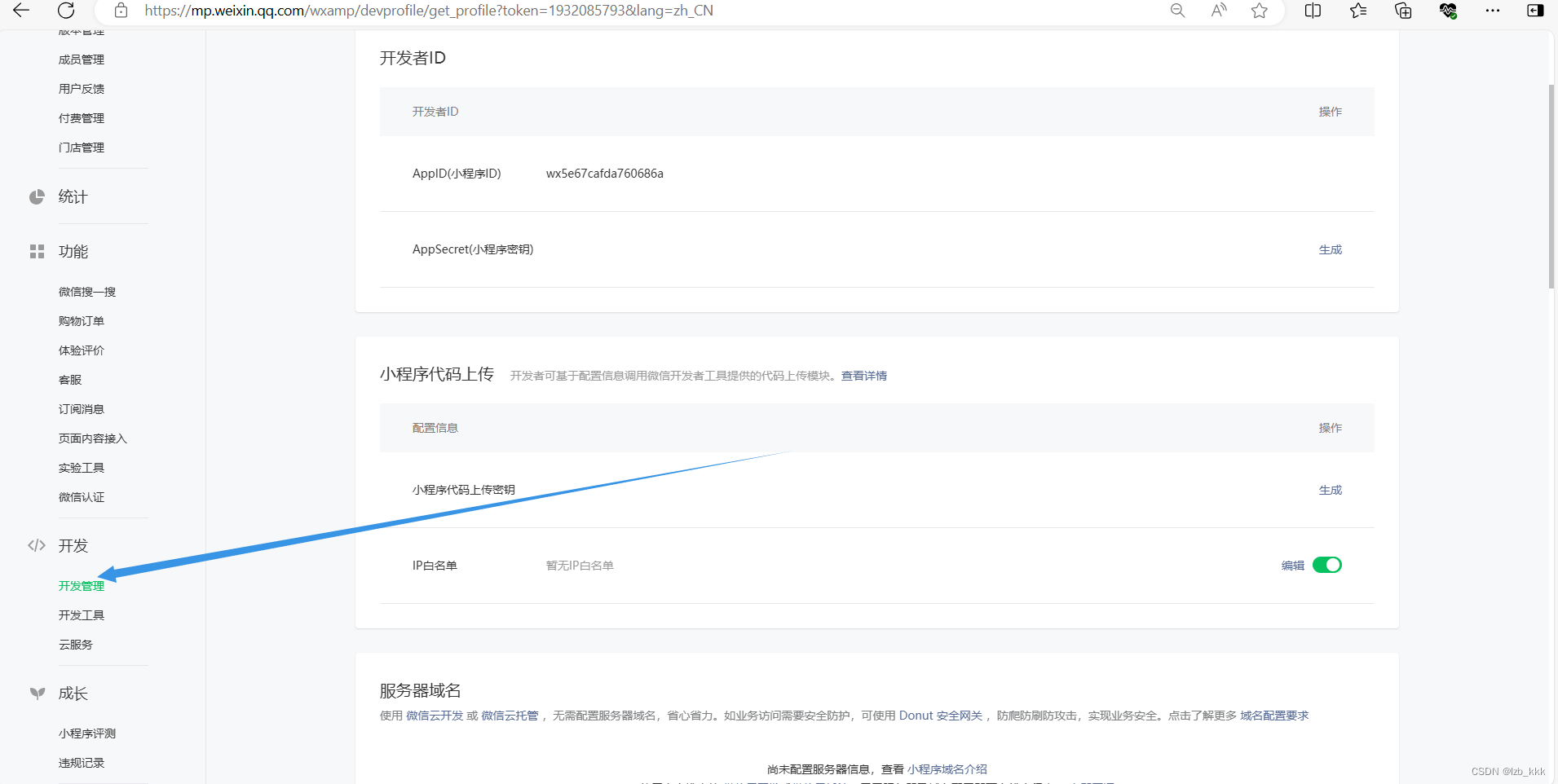Activate the read aloud icon
This screenshot has height=784, width=1558.
[x=1219, y=11]
